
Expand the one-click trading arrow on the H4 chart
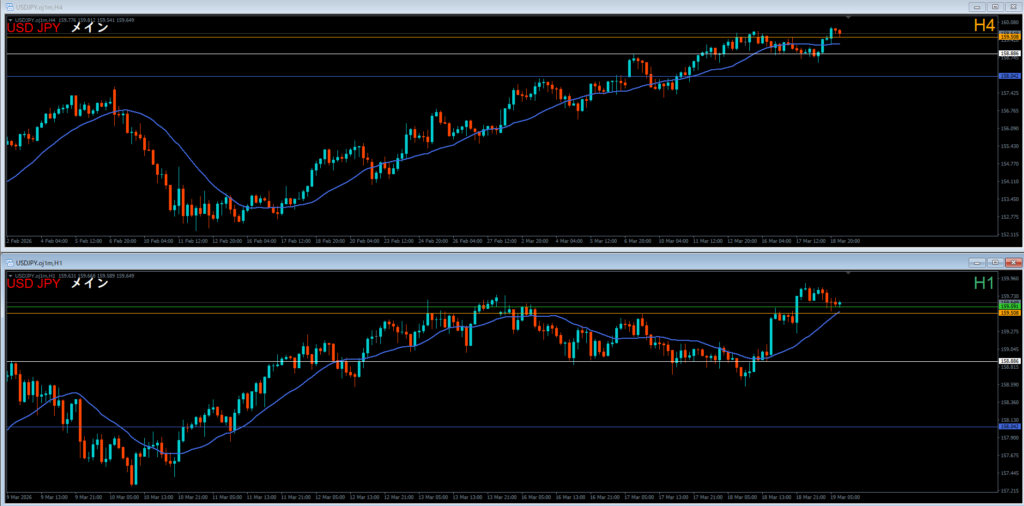10,18
